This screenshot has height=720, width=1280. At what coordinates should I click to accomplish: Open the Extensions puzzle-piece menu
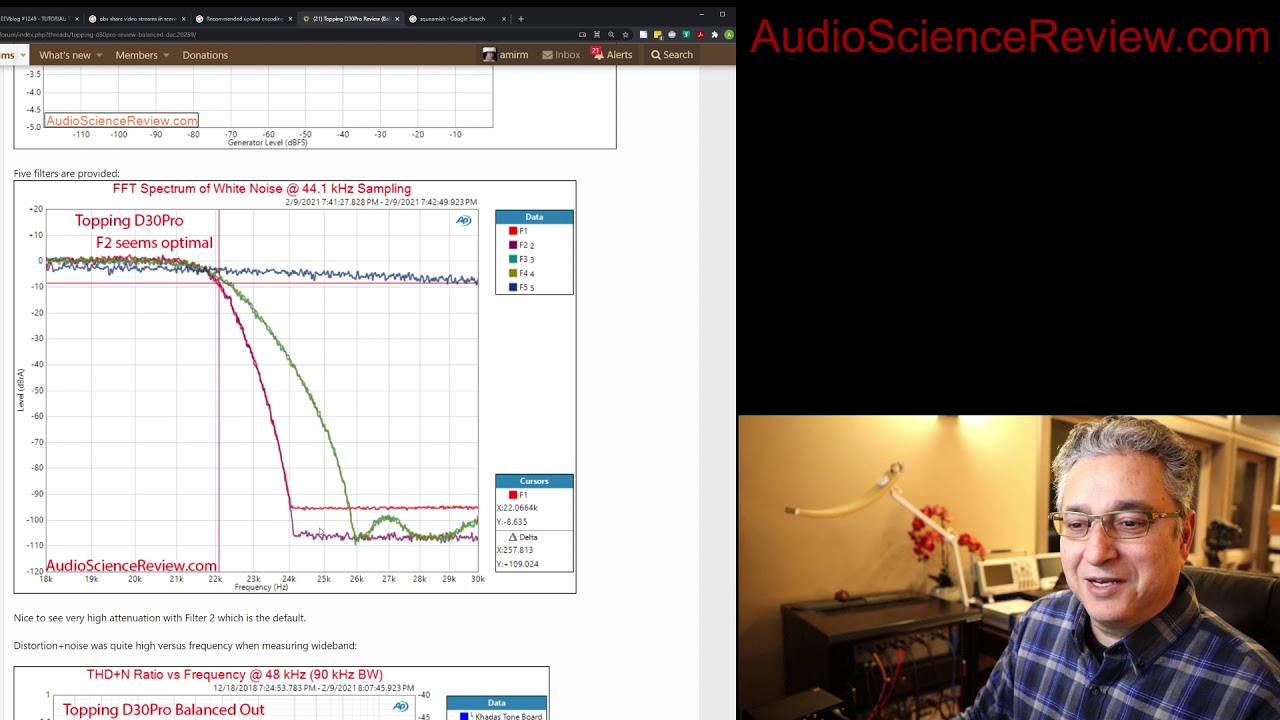[714, 35]
